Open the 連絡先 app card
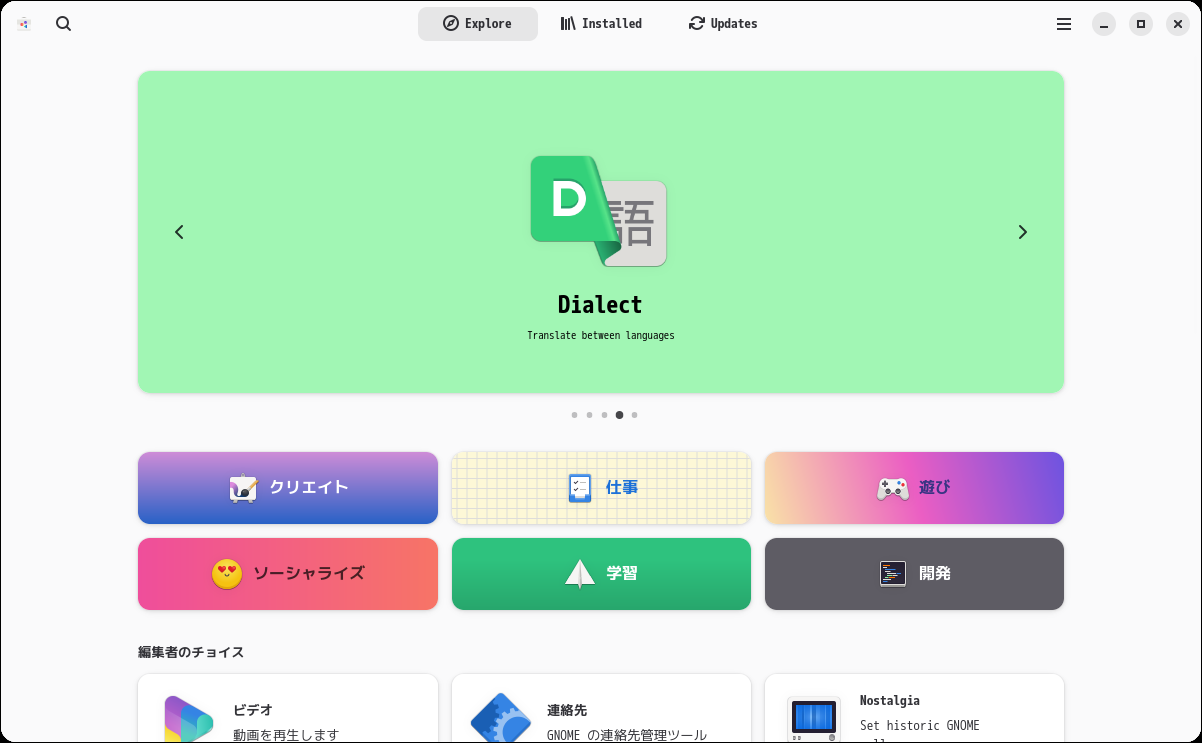 point(601,709)
